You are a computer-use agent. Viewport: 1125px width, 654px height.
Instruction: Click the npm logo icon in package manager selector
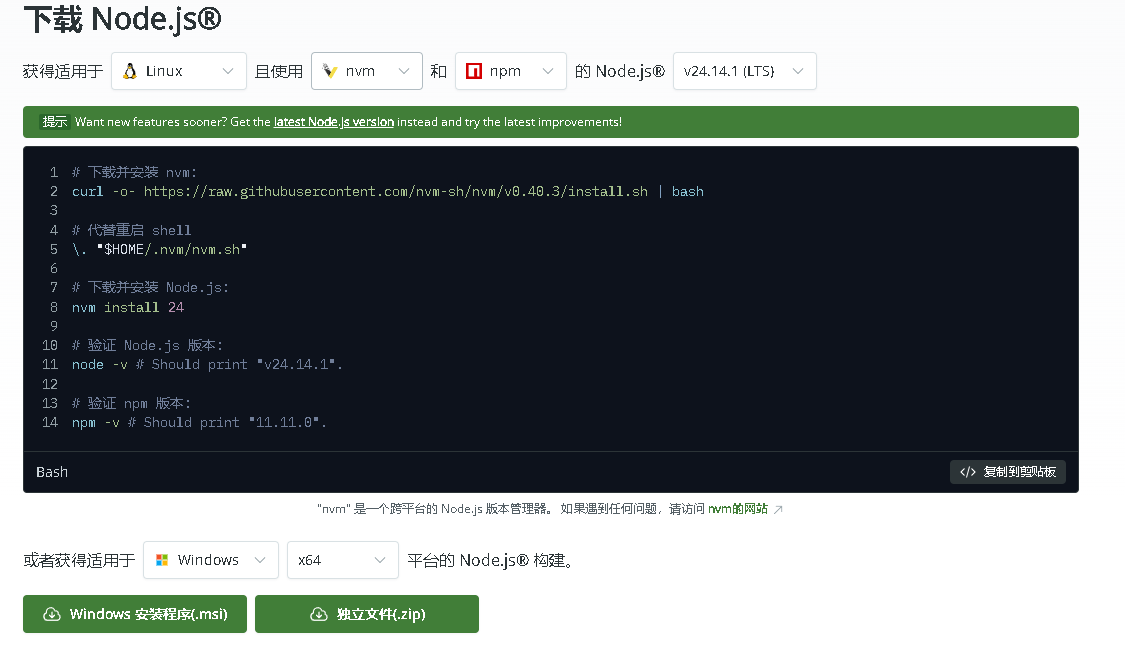pos(474,71)
